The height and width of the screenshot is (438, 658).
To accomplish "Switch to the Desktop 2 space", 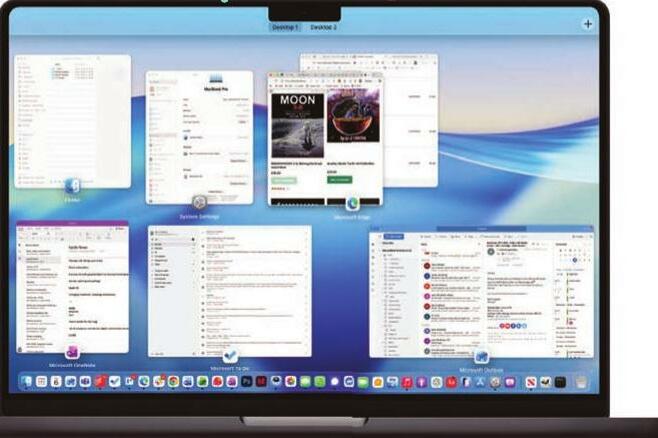I will click(x=323, y=27).
